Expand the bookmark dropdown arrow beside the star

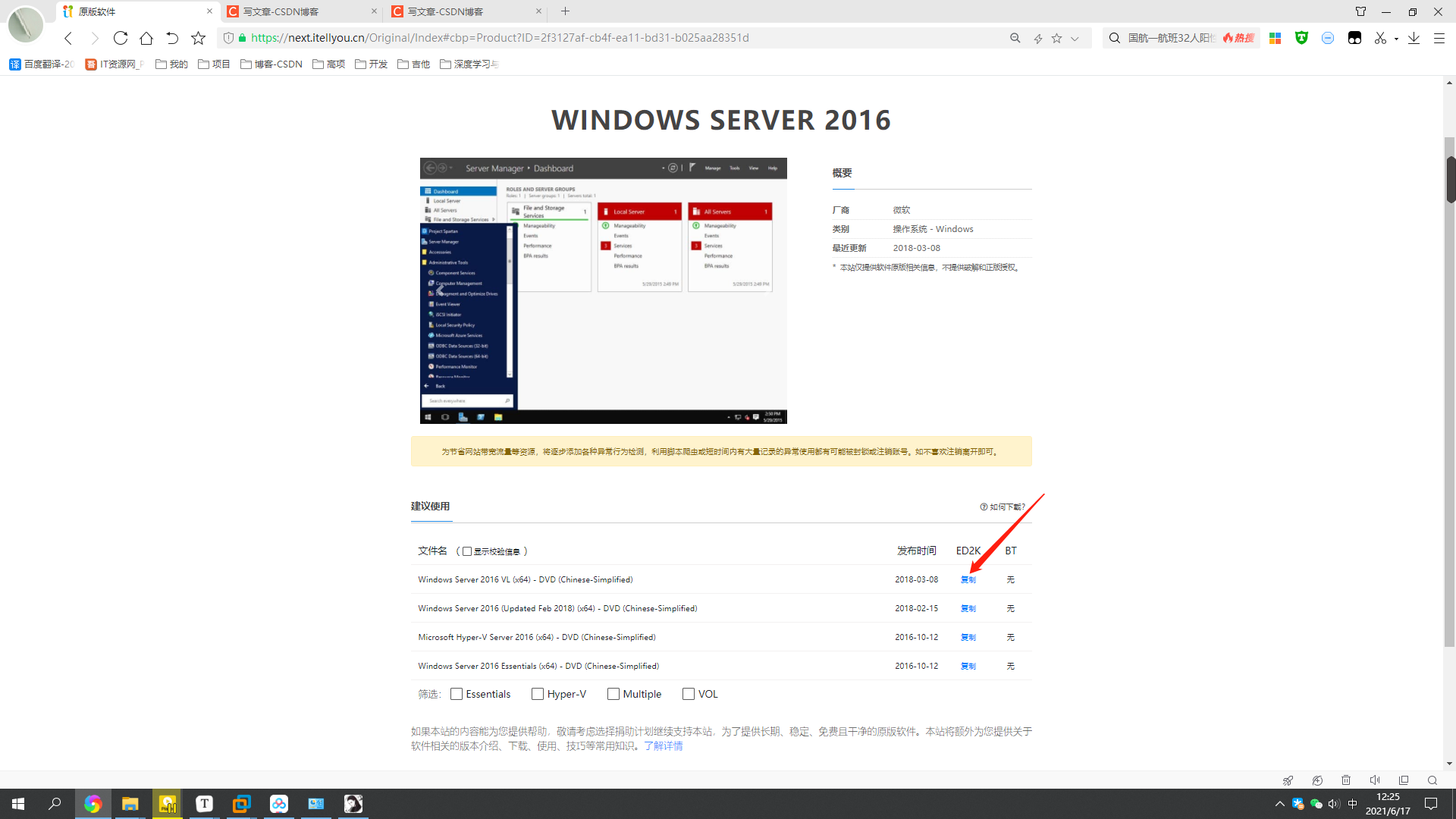click(x=1075, y=38)
